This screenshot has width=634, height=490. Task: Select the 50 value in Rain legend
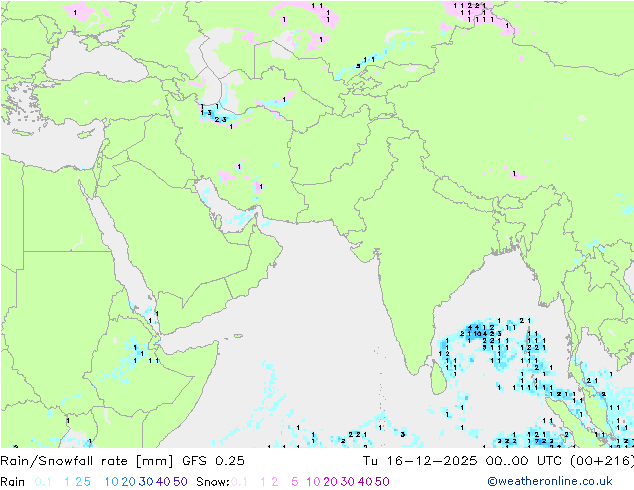180,482
